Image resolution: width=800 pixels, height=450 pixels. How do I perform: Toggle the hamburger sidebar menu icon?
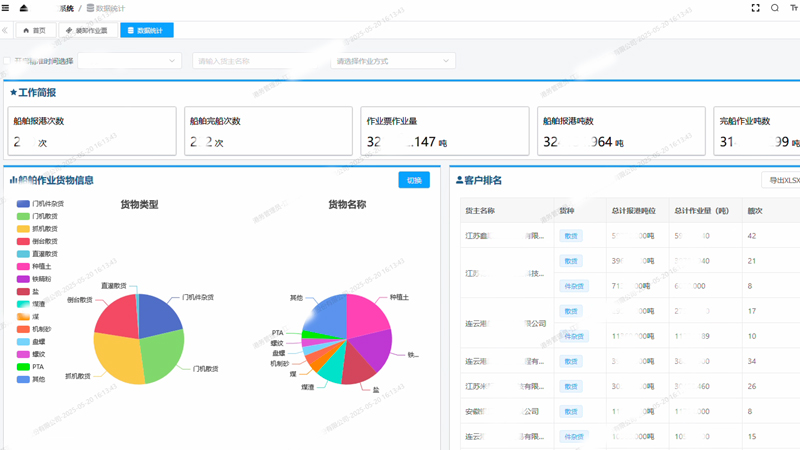[6, 8]
